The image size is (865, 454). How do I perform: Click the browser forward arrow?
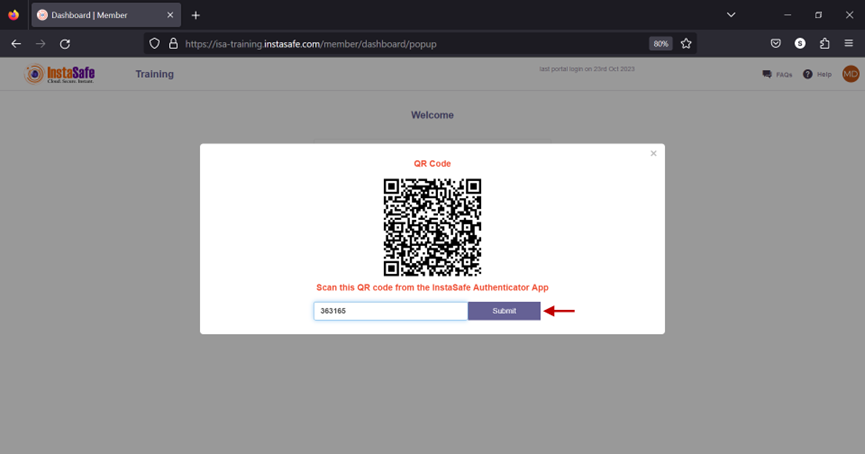[x=40, y=44]
